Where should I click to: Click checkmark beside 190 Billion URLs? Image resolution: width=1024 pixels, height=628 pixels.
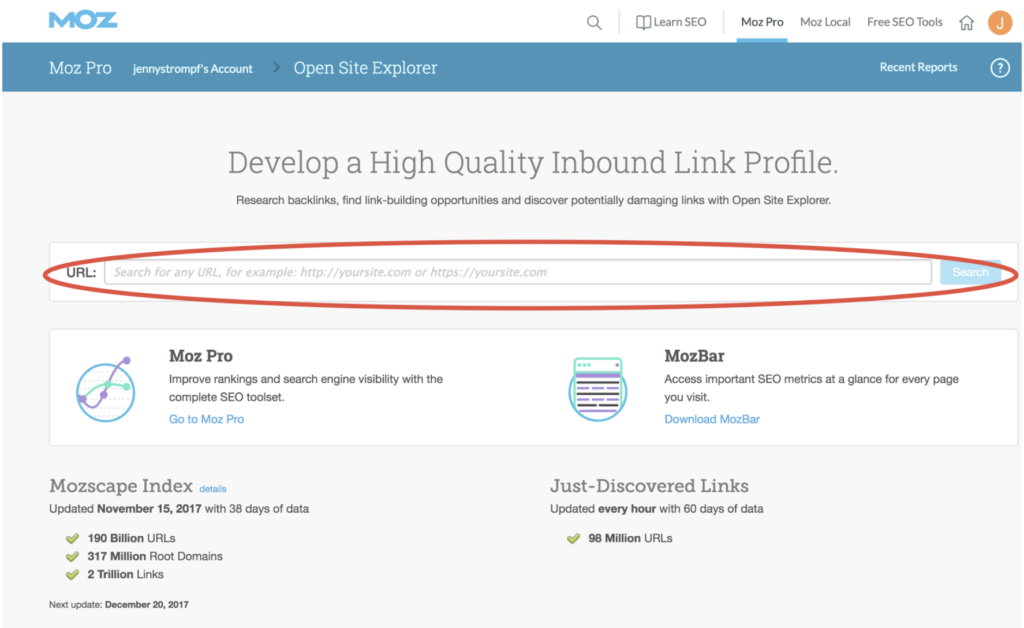point(72,539)
